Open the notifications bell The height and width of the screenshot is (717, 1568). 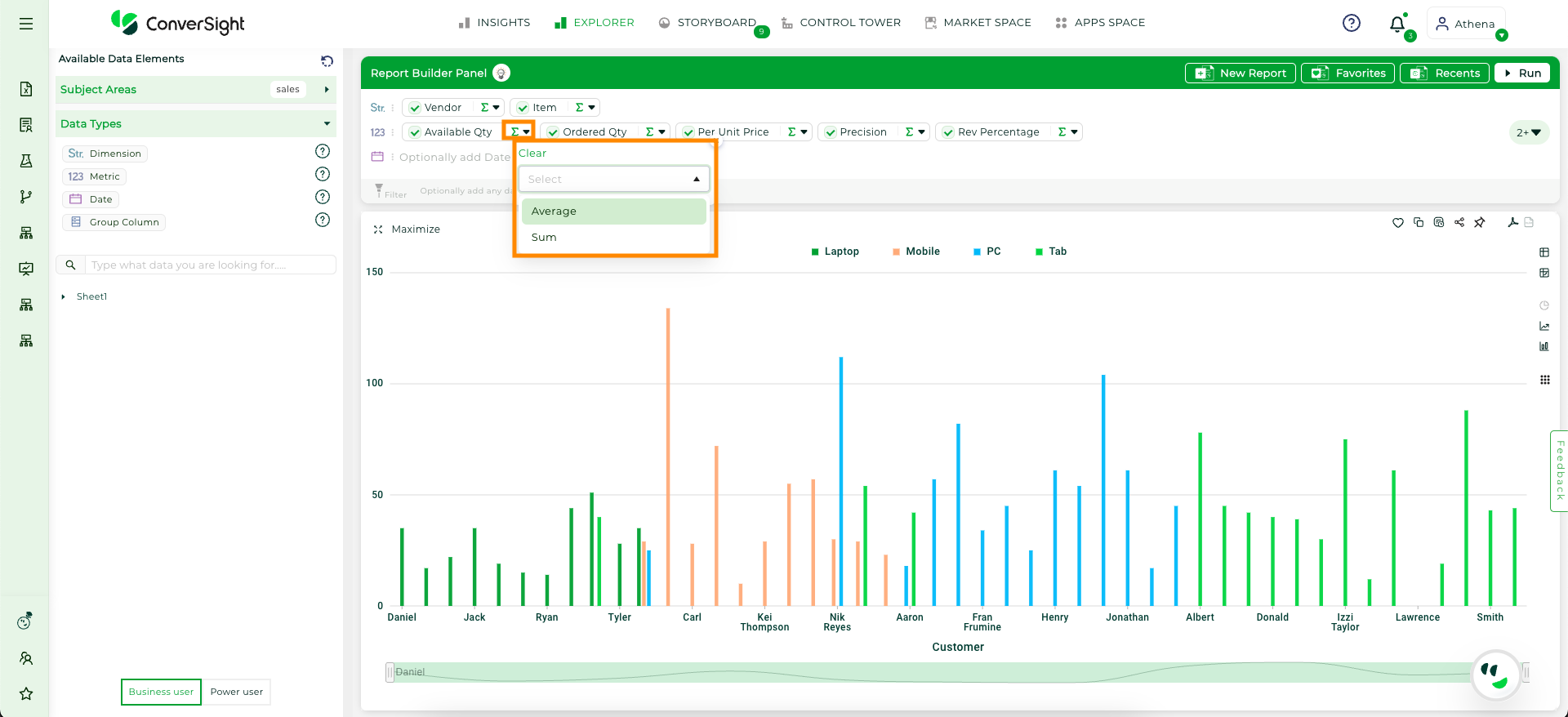click(x=1397, y=24)
